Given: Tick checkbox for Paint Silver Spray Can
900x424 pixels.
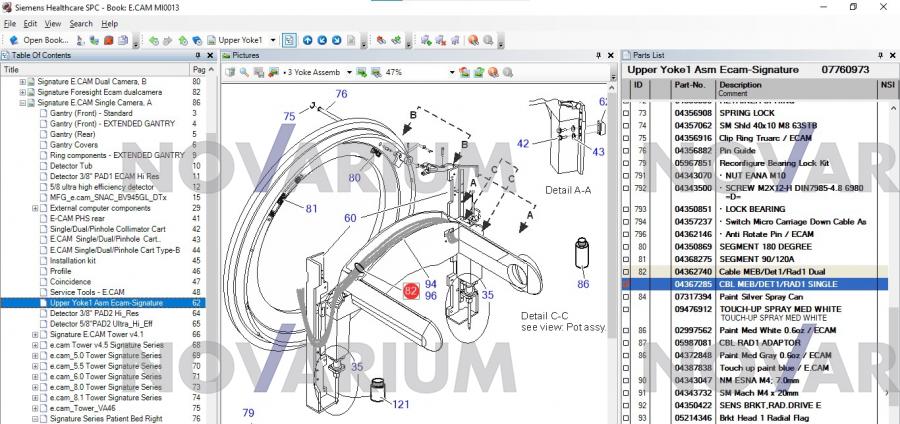Looking at the screenshot, I should [x=627, y=297].
